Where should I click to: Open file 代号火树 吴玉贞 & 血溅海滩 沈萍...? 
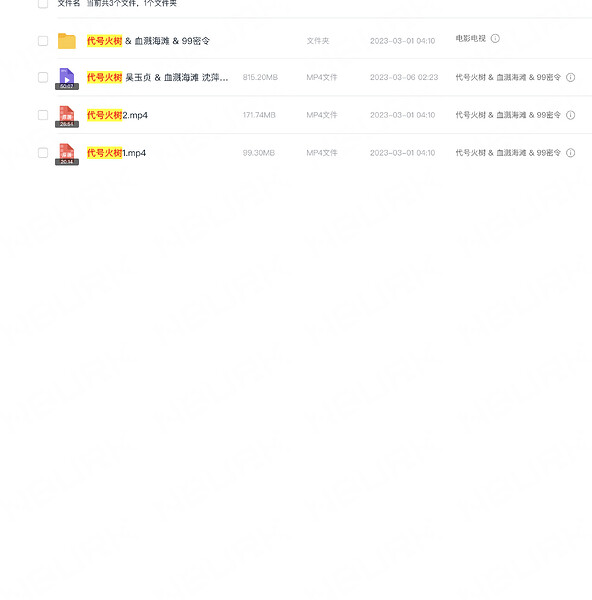click(x=158, y=77)
